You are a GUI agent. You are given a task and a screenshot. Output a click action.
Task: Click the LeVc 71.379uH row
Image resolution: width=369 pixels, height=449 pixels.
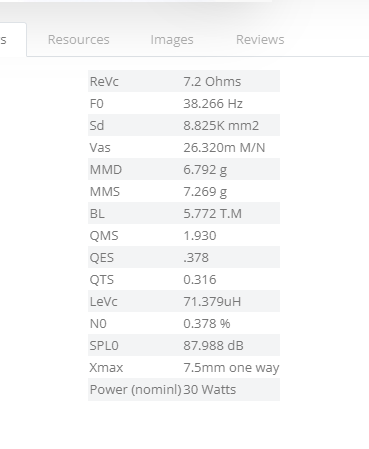pyautogui.click(x=184, y=301)
